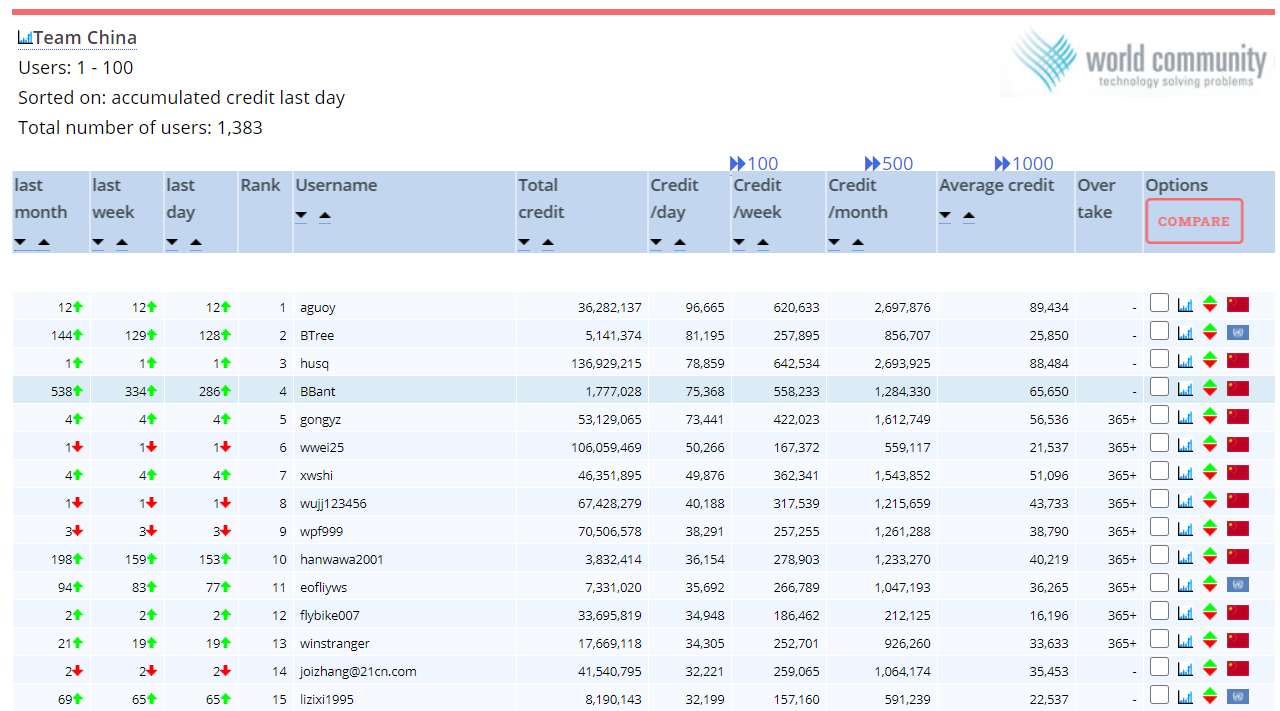Click Credit/month value 1,612,749
The image size is (1280, 711).
[902, 419]
